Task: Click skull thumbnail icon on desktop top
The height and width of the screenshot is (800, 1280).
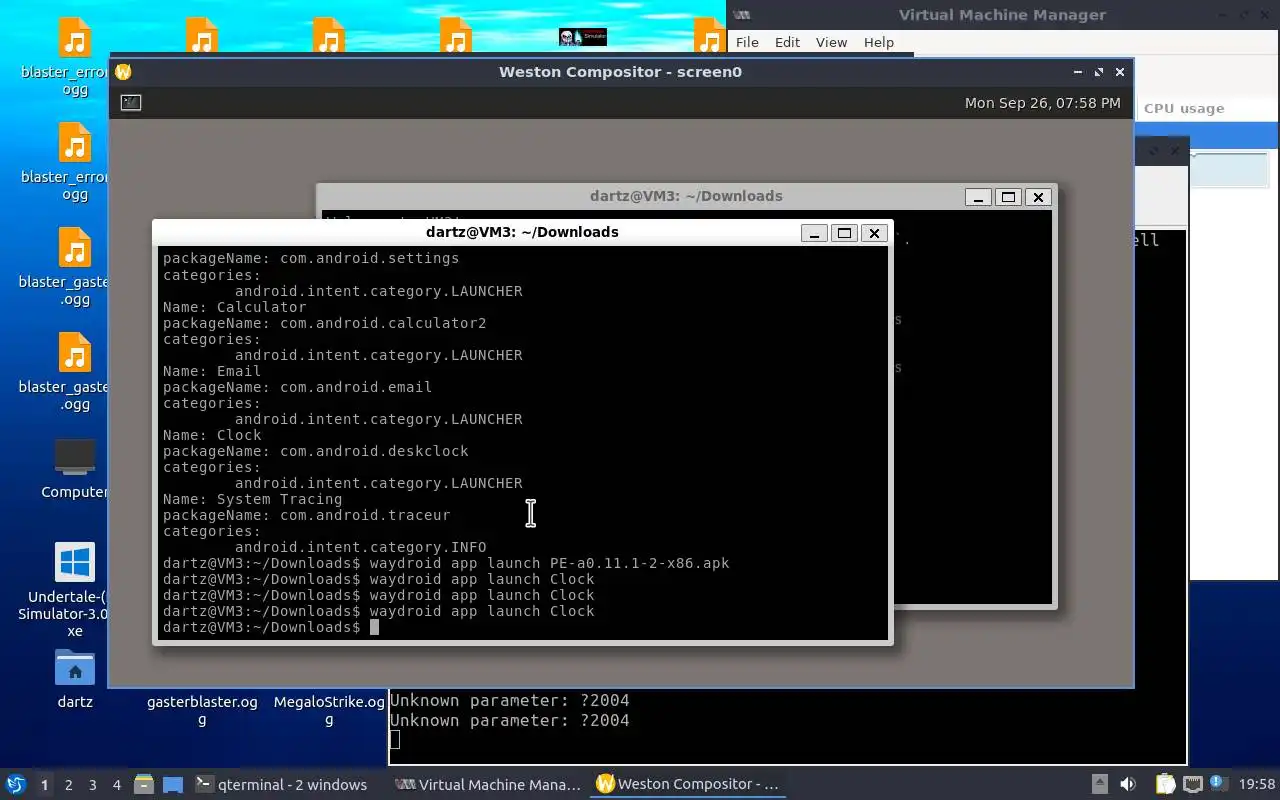Action: (x=582, y=37)
